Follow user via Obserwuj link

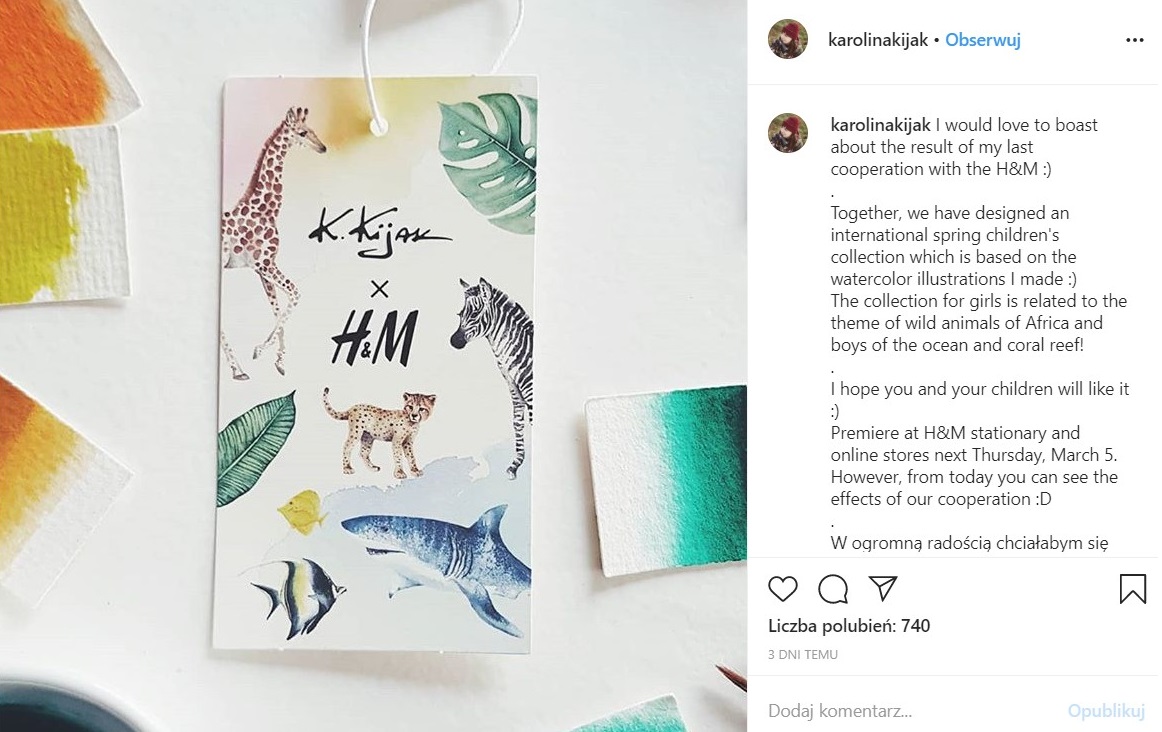pos(983,40)
